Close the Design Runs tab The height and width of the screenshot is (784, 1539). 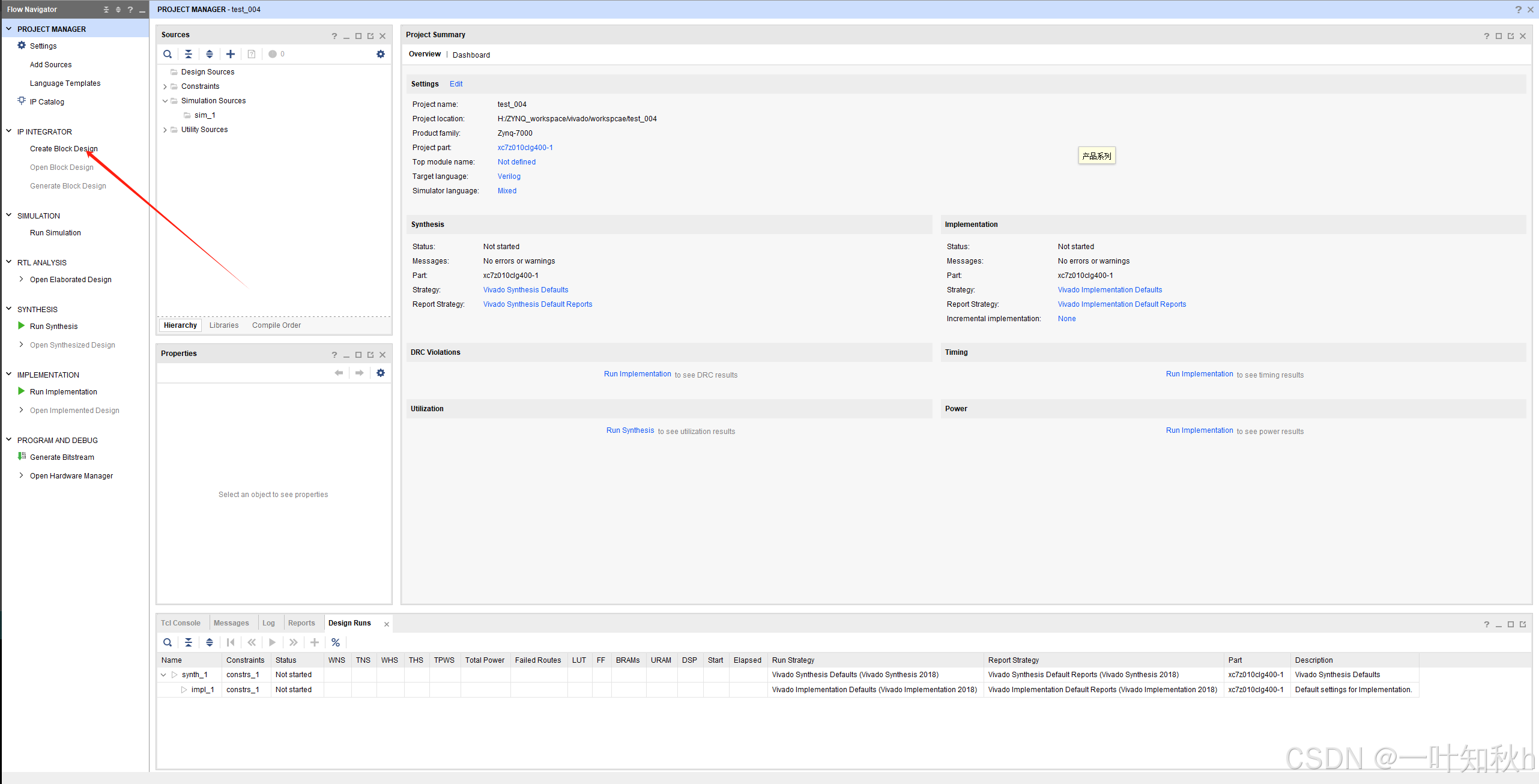[387, 624]
